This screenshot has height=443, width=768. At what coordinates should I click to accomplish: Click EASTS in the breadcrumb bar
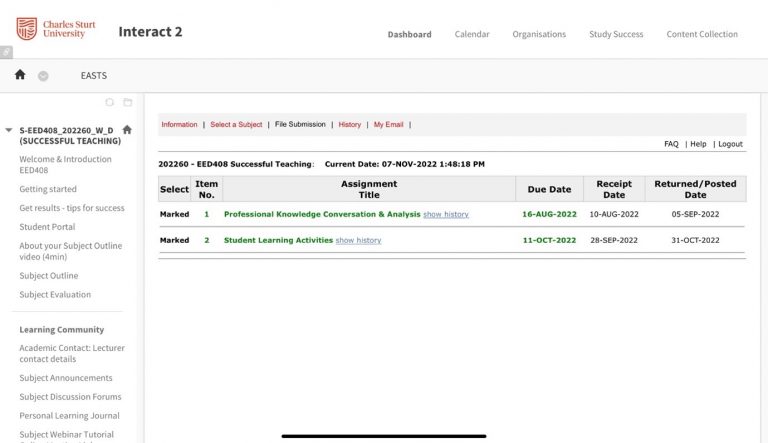pyautogui.click(x=93, y=76)
